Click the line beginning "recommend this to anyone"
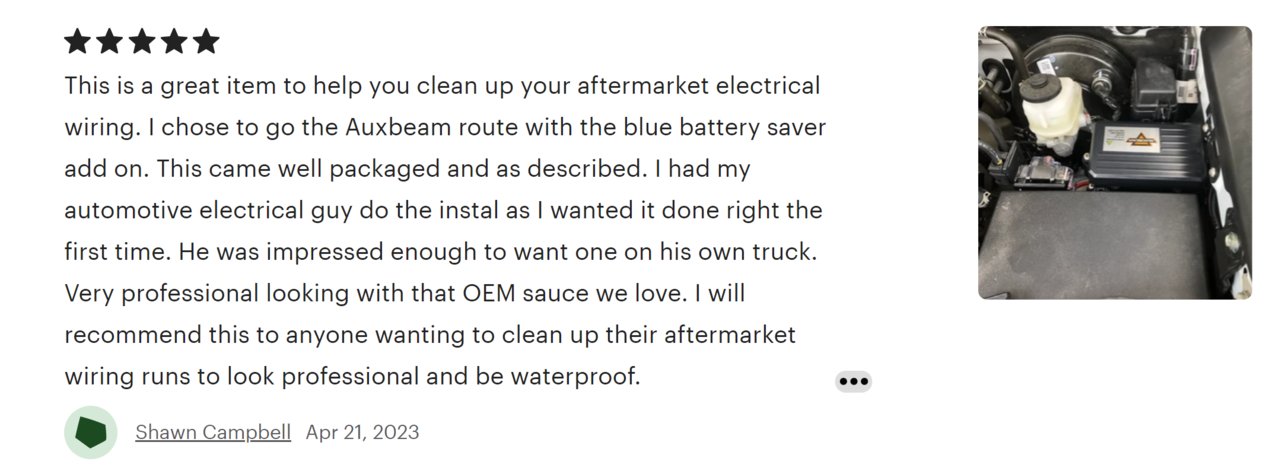The width and height of the screenshot is (1279, 474). 430,335
